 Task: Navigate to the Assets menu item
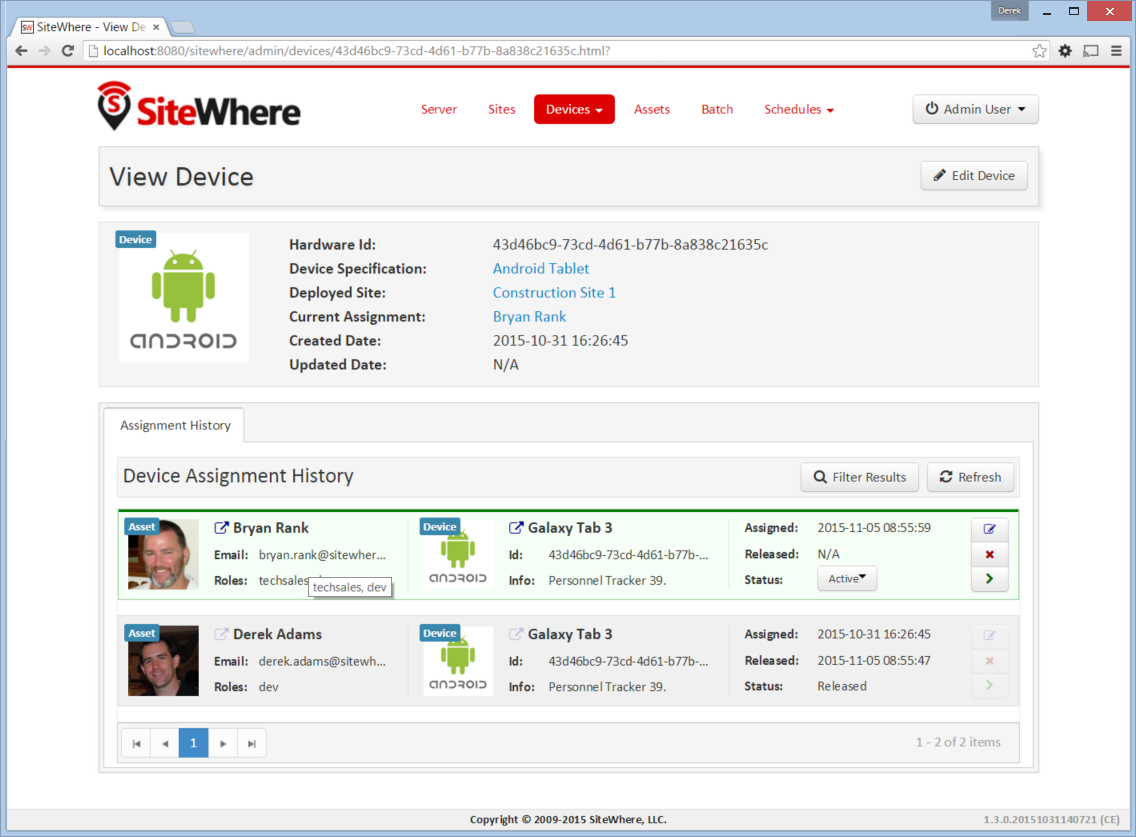point(651,109)
